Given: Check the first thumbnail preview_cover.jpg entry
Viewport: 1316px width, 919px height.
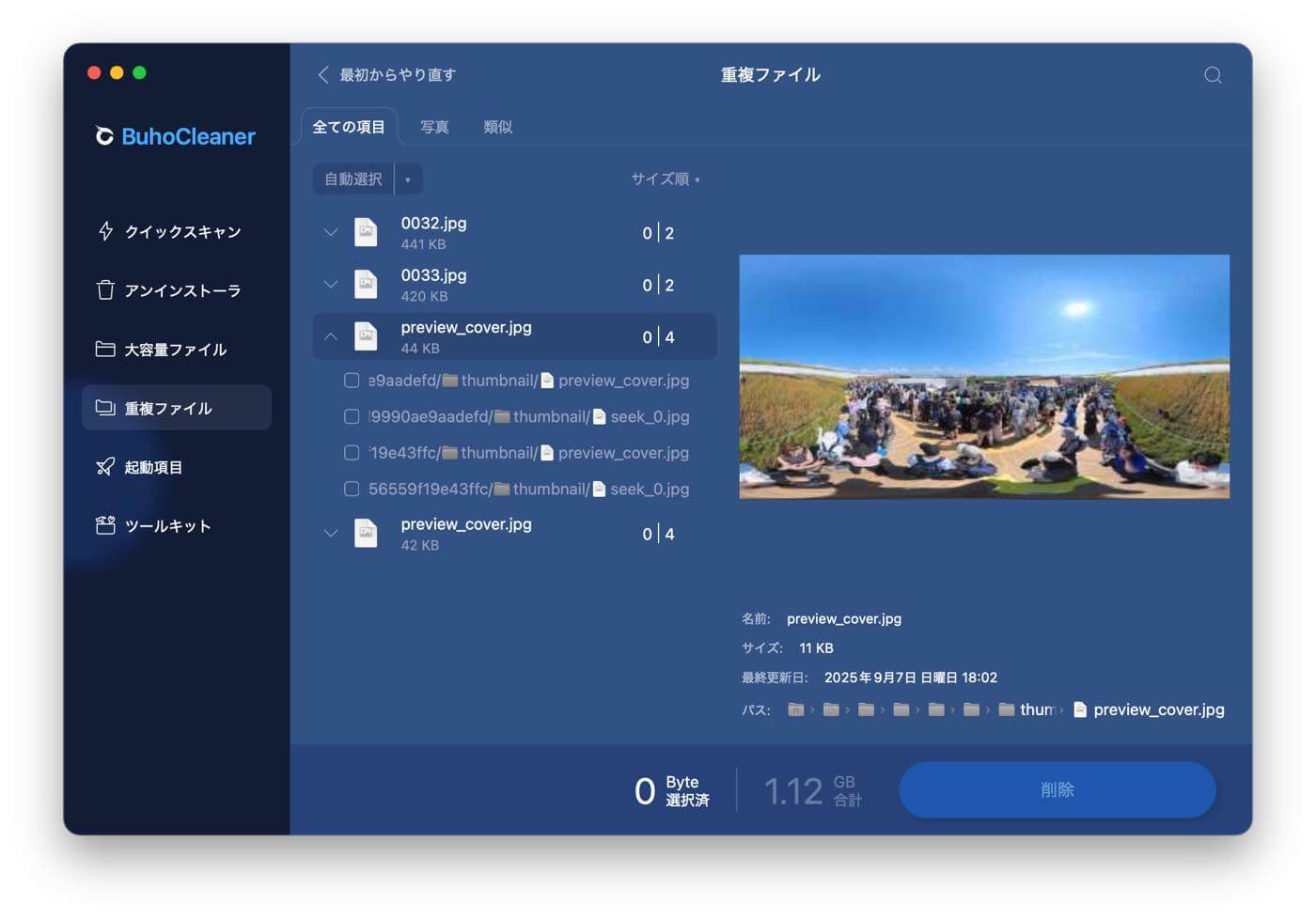Looking at the screenshot, I should click(x=352, y=380).
